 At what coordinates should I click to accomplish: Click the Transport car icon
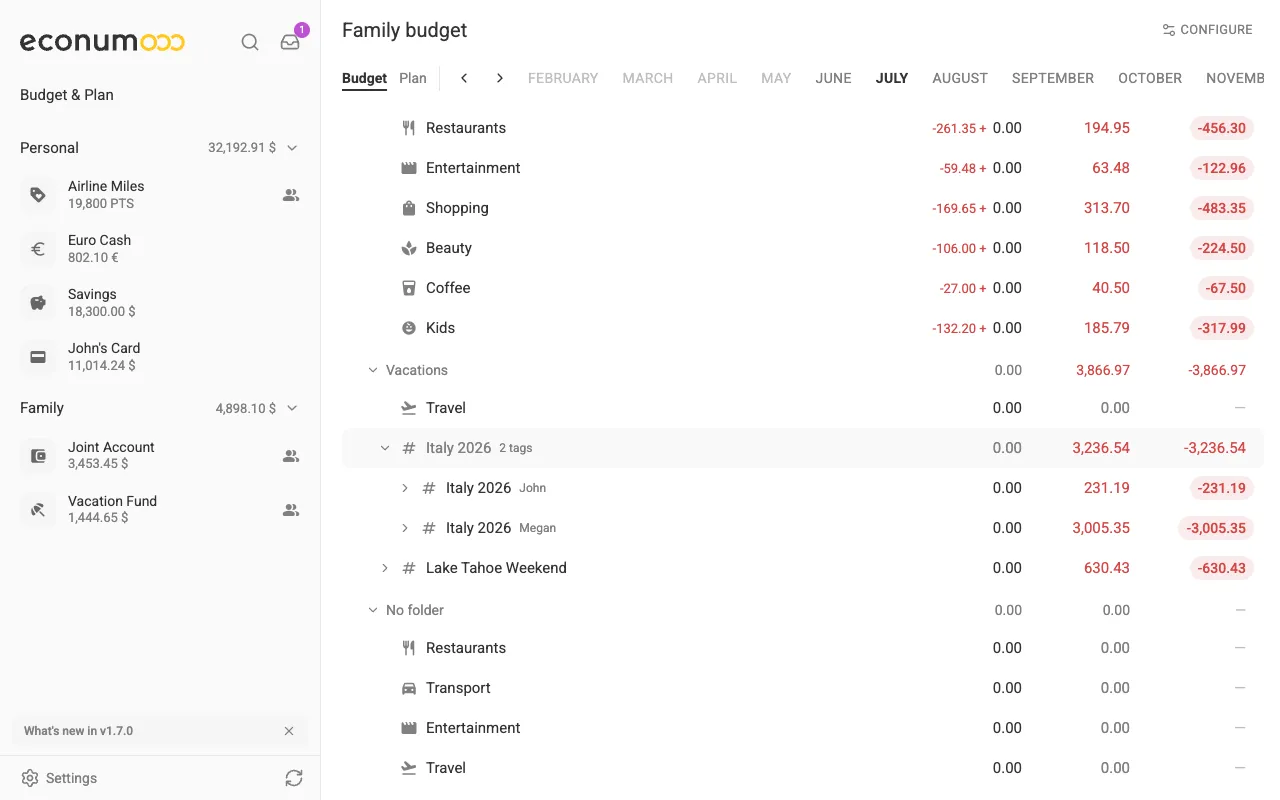[x=408, y=688]
